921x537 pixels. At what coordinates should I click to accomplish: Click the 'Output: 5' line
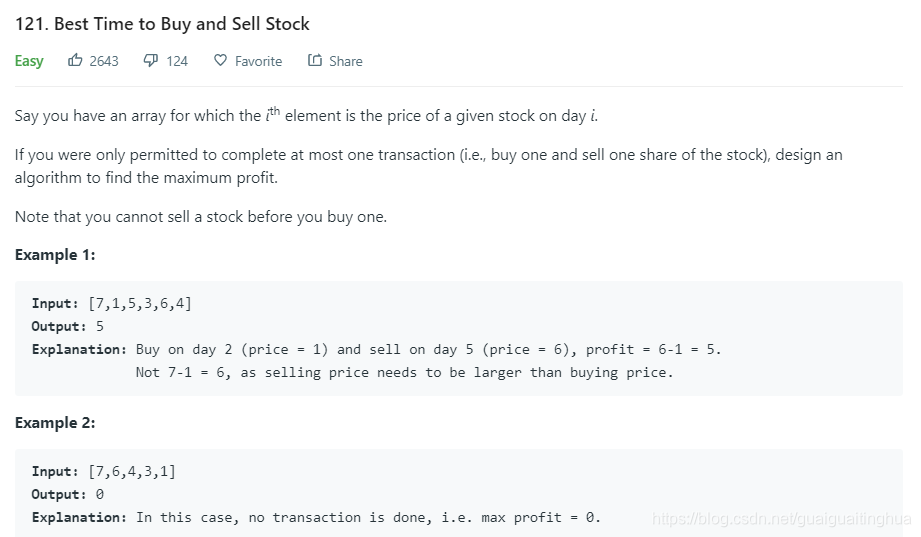tap(68, 326)
